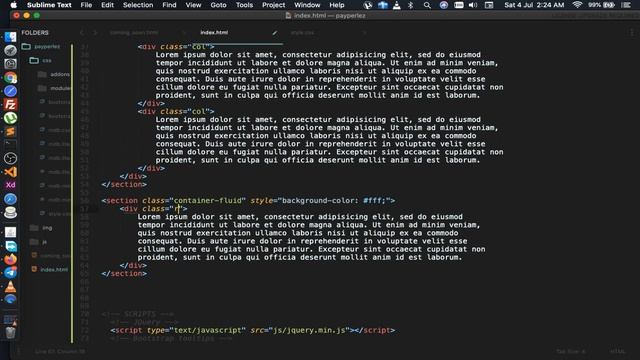Open Adobe Illustrator orange dock icon

coord(11,172)
